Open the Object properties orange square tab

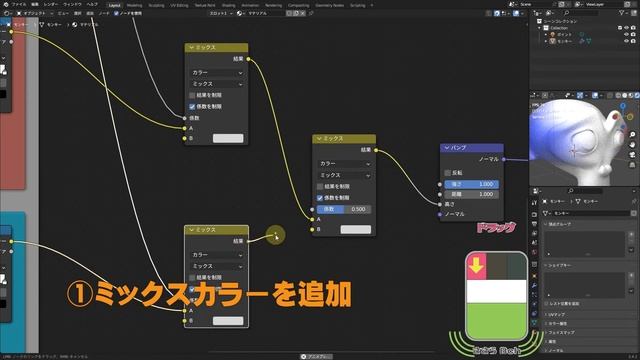[x=534, y=276]
